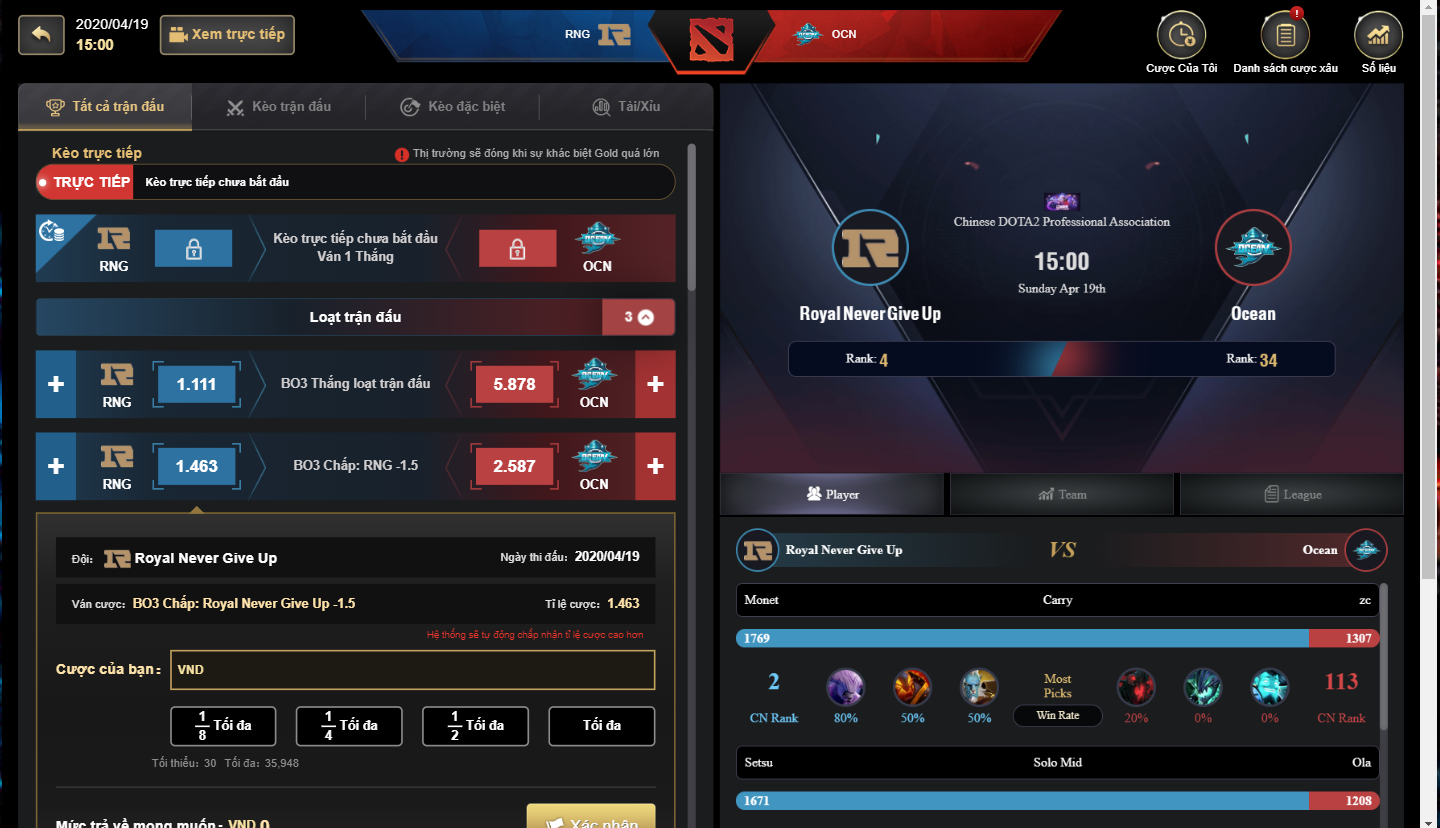Select RNG odds 1.463 handicap

click(x=196, y=466)
